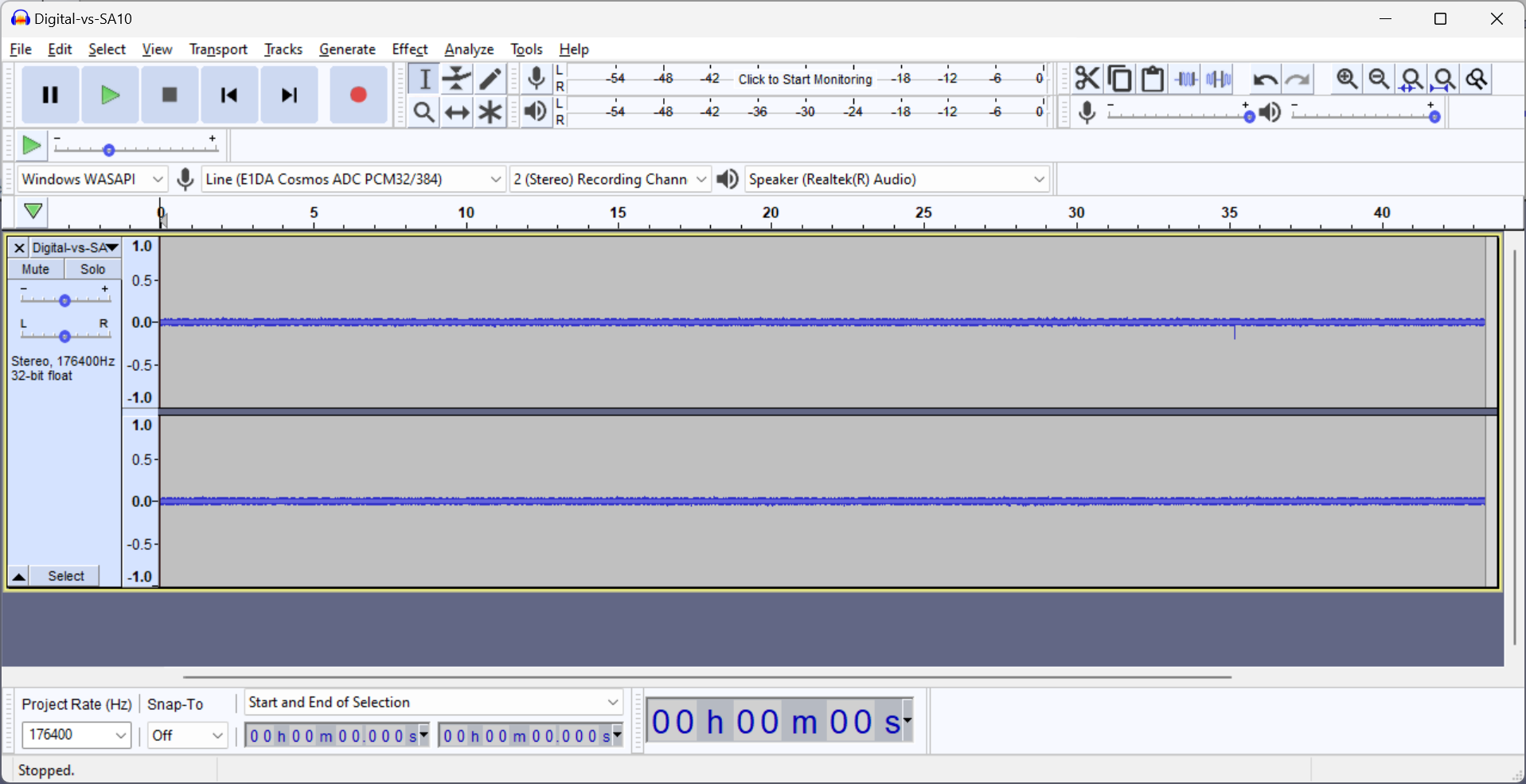Click the timeline pinned playhead triangle
This screenshot has width=1526, height=784.
pos(33,212)
